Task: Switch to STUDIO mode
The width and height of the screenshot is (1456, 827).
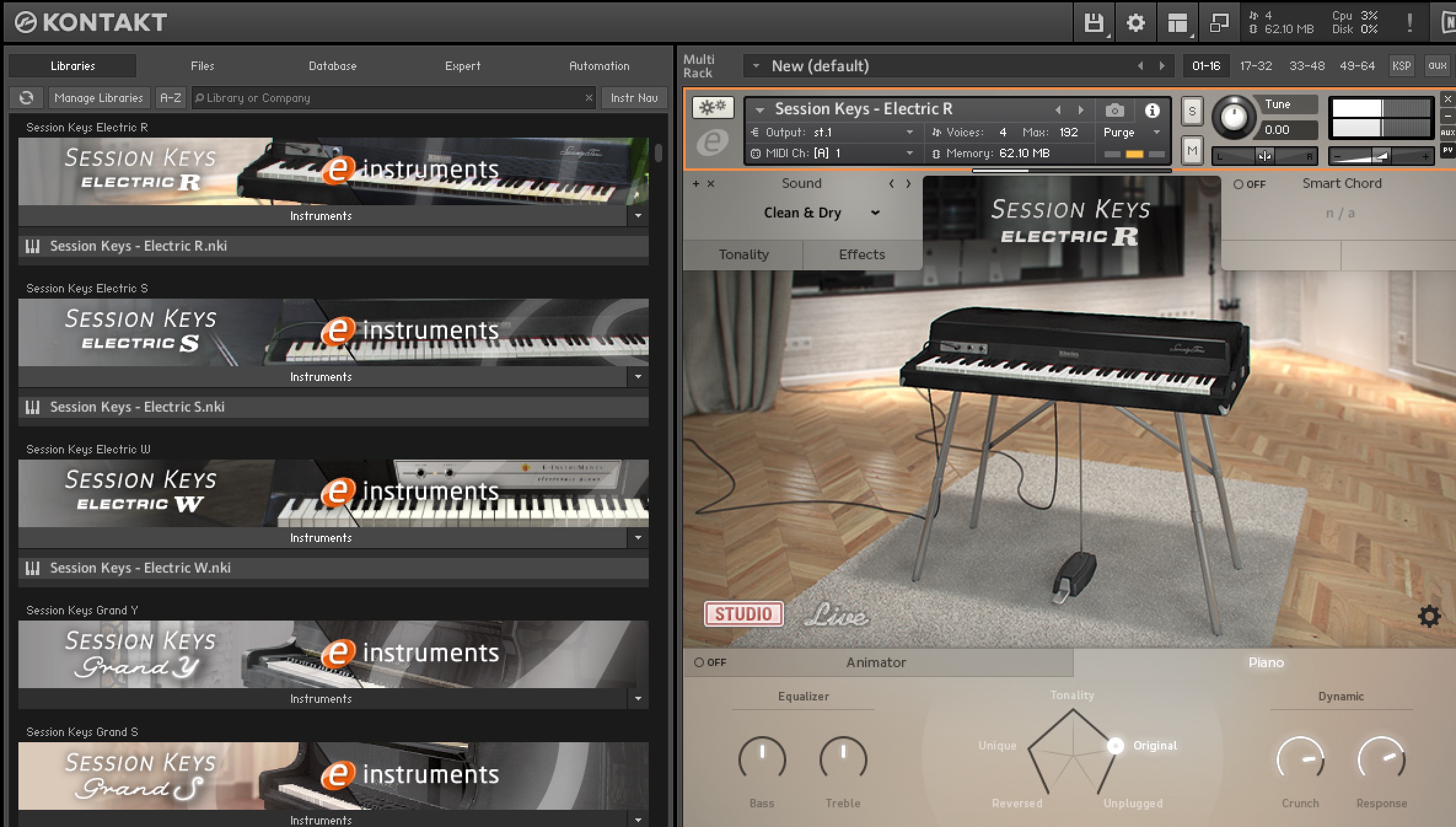Action: [743, 614]
